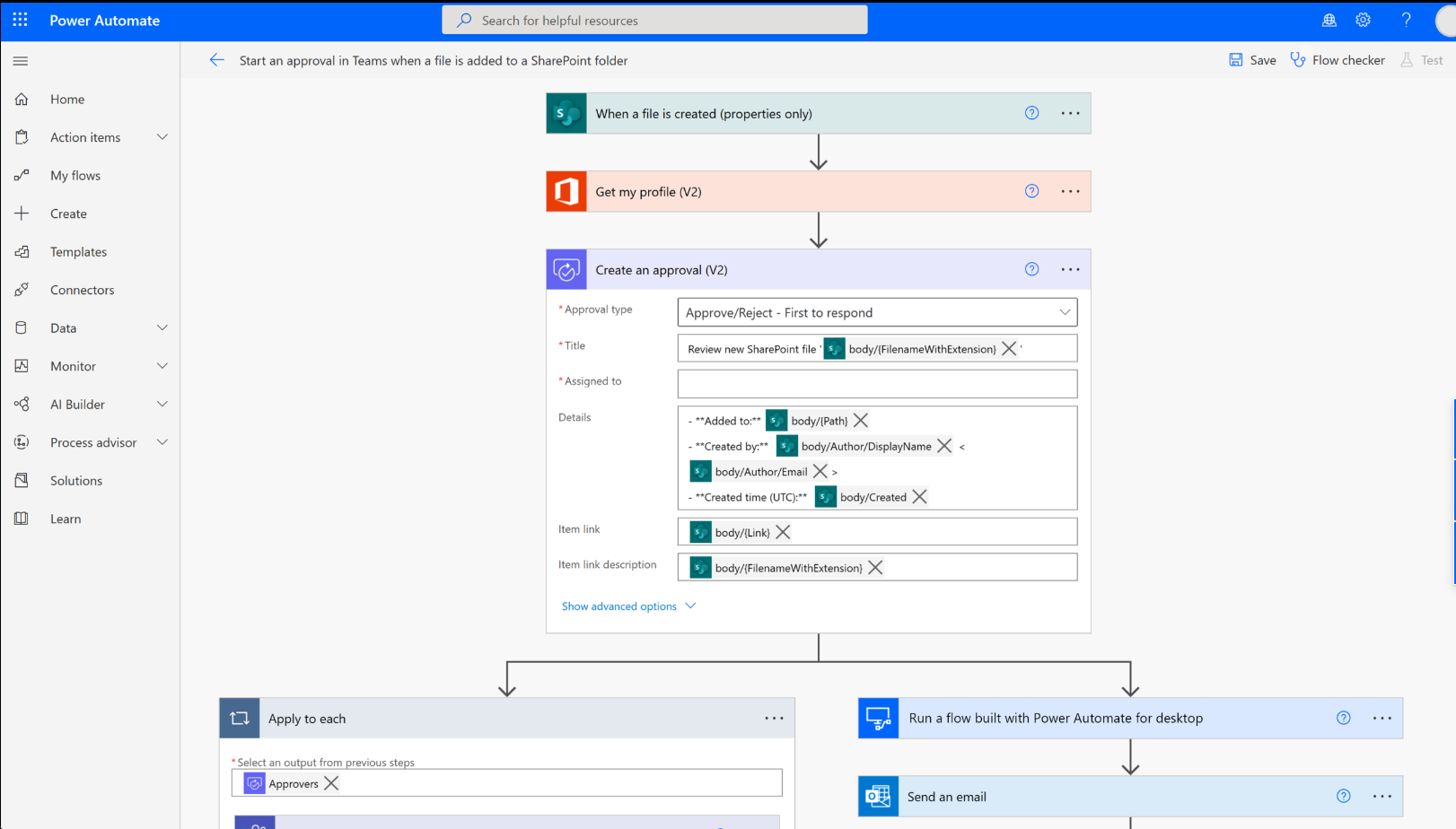Image resolution: width=1456 pixels, height=829 pixels.
Task: Click the Send an email step header
Action: pos(1130,797)
